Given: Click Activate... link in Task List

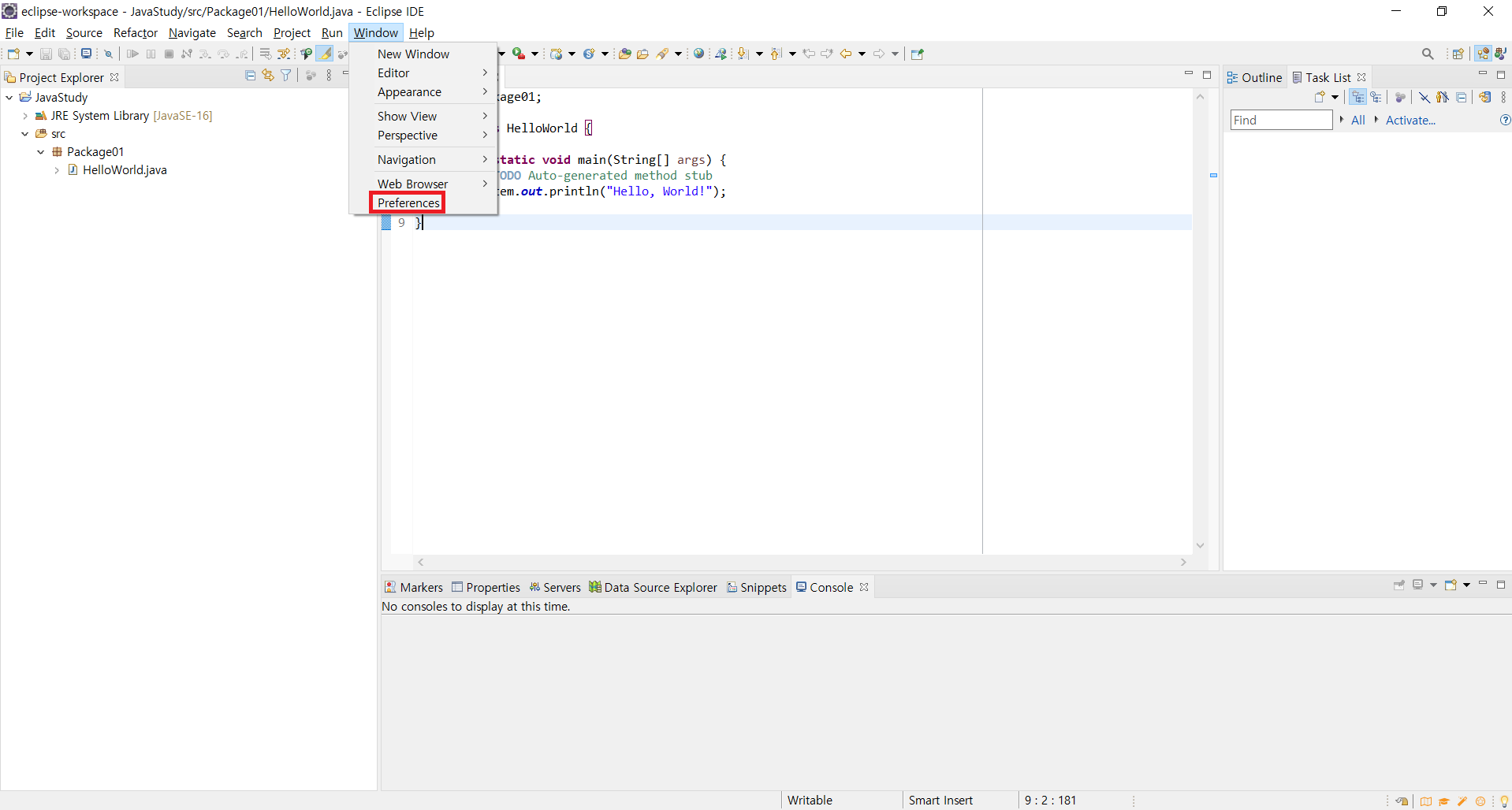Looking at the screenshot, I should pos(1410,120).
